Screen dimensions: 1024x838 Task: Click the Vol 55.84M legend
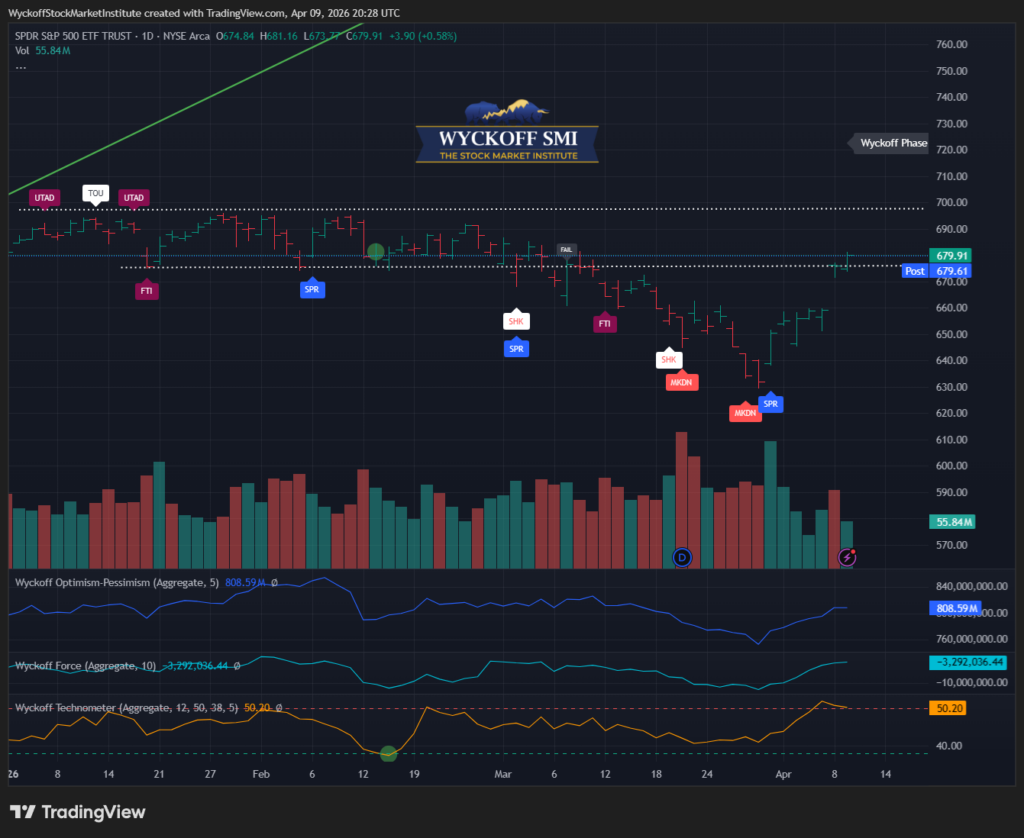point(39,51)
